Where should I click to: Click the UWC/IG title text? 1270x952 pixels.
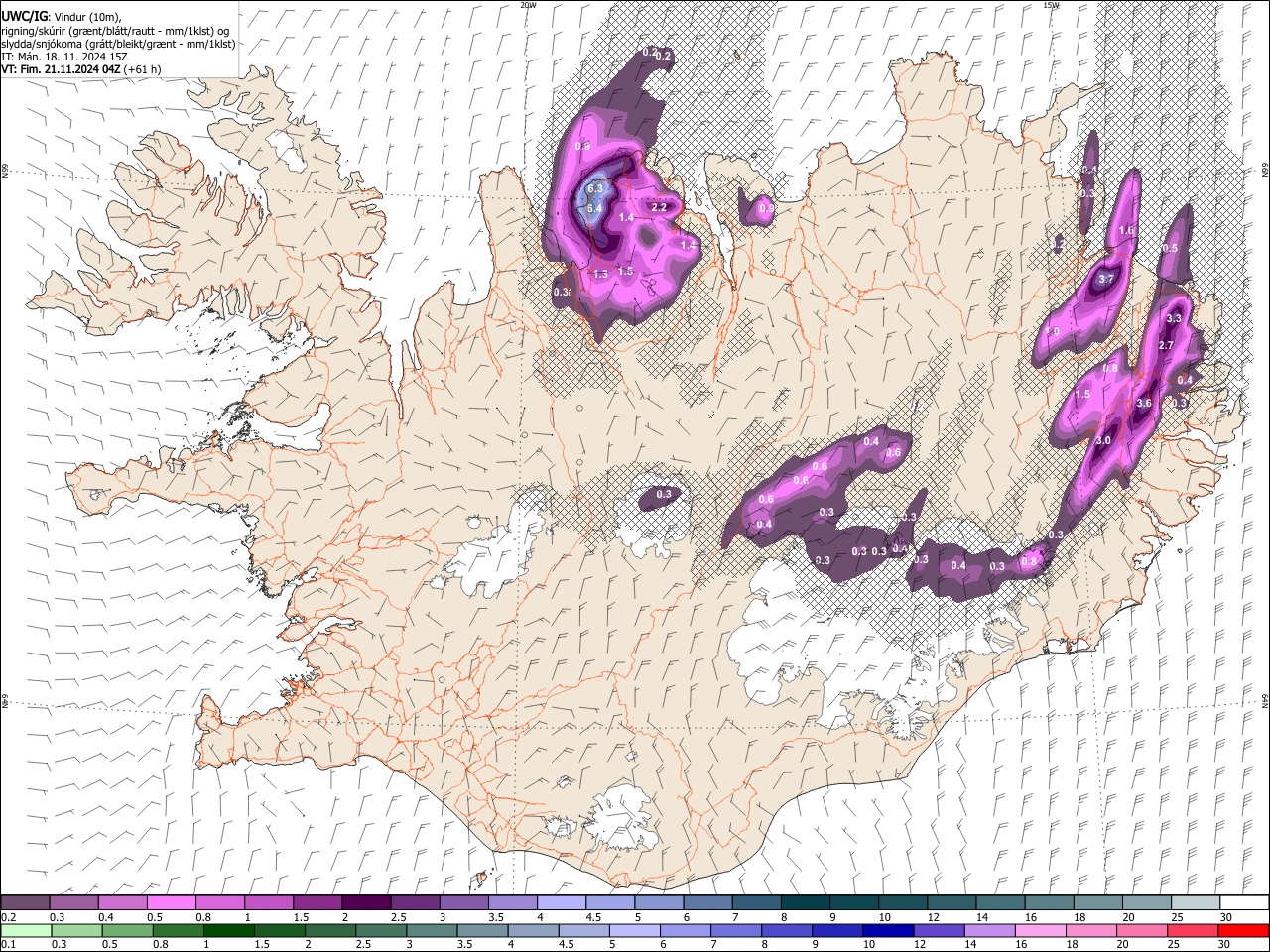23,16
